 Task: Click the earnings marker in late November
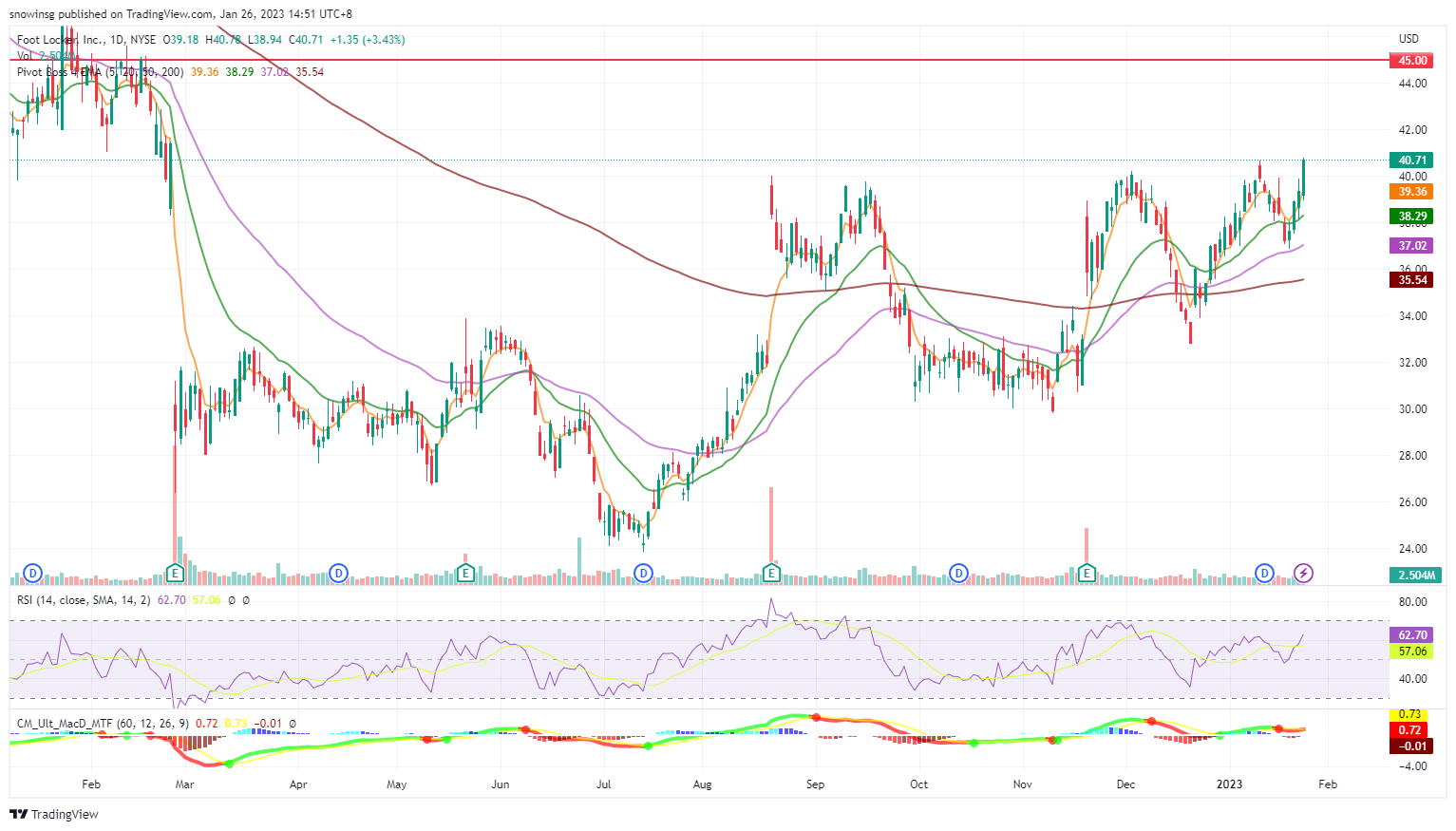click(x=1087, y=573)
